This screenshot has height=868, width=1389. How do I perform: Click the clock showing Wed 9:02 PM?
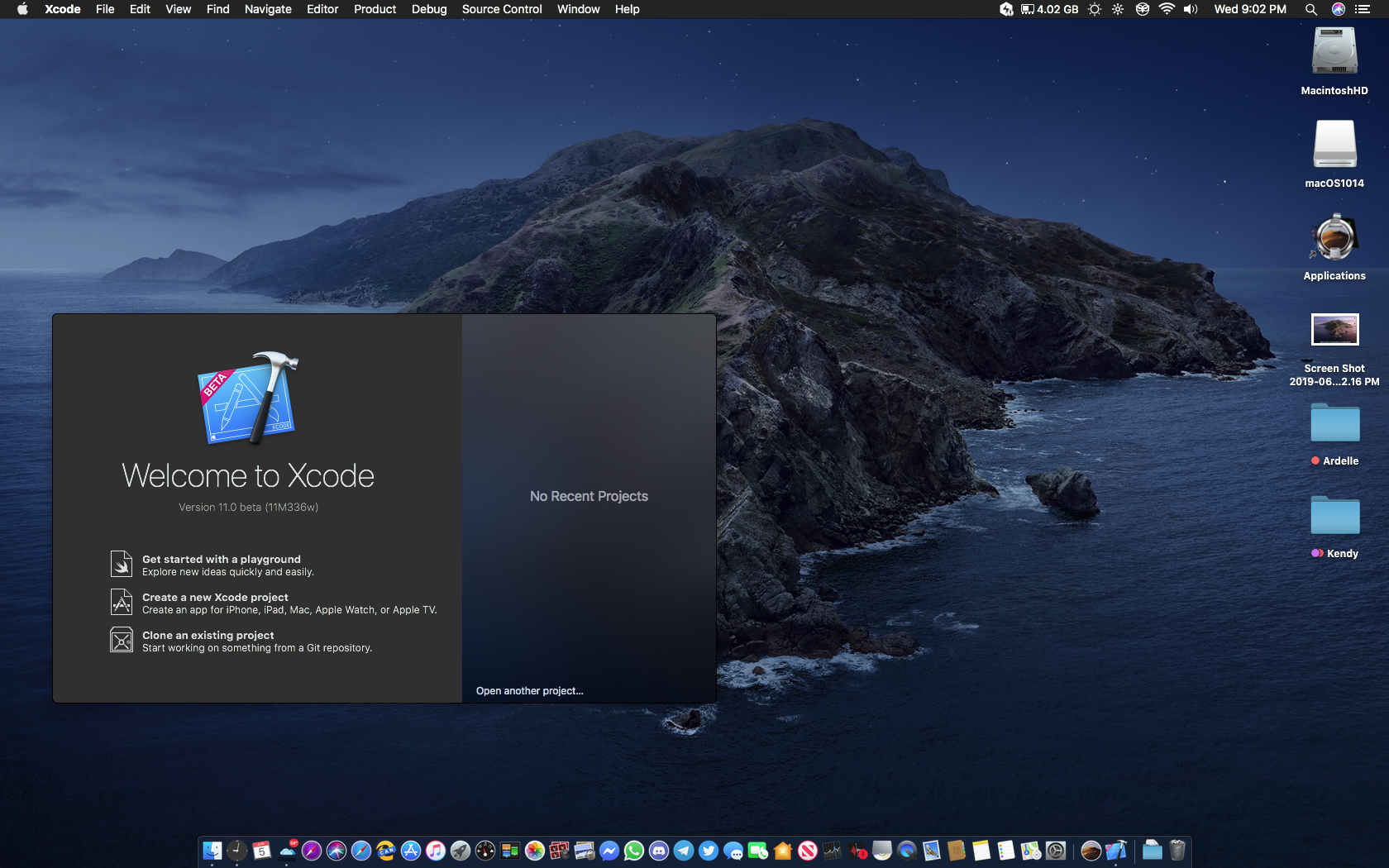tap(1250, 9)
